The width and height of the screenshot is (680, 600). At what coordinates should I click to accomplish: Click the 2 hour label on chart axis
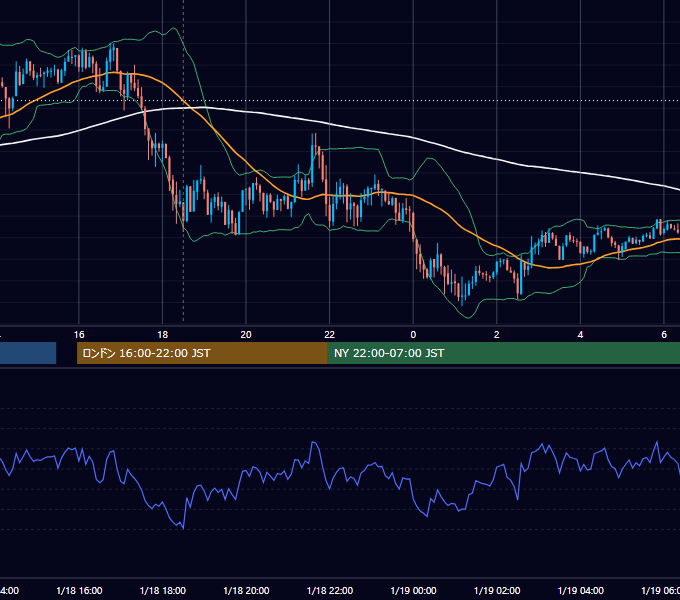coord(497,335)
